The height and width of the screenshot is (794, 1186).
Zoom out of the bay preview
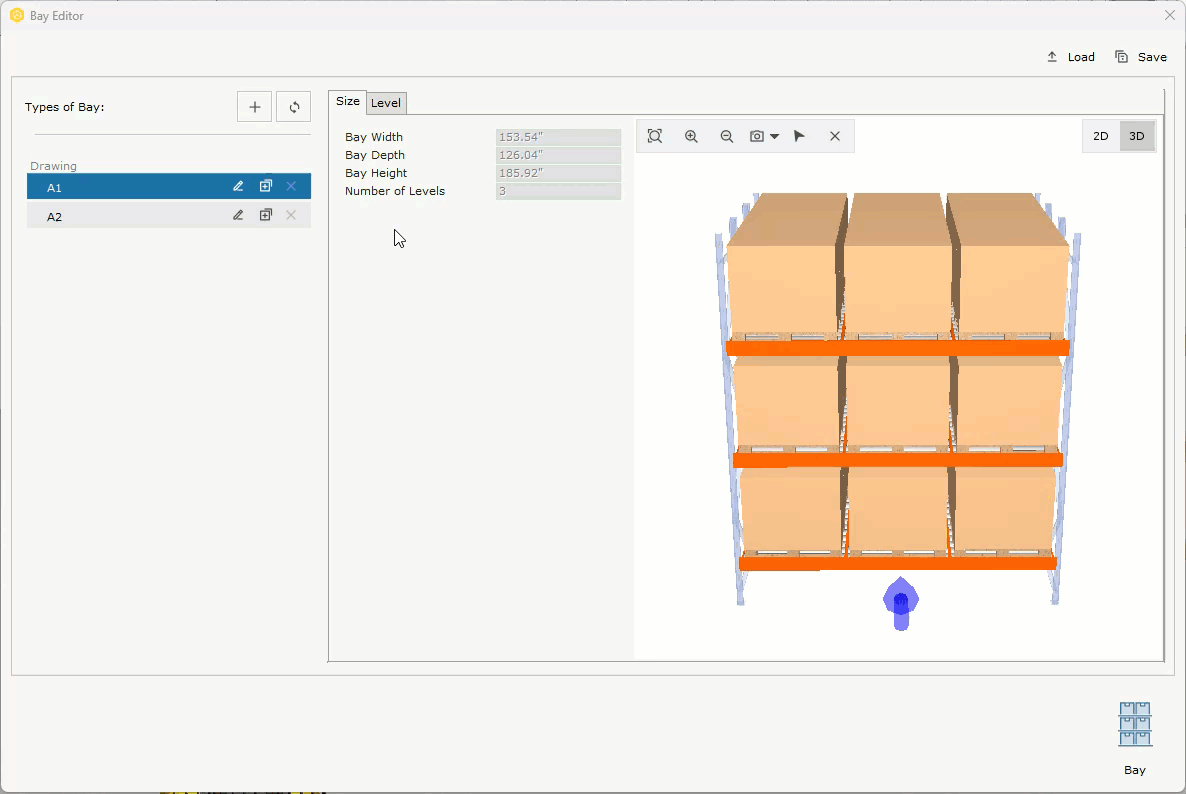[726, 136]
